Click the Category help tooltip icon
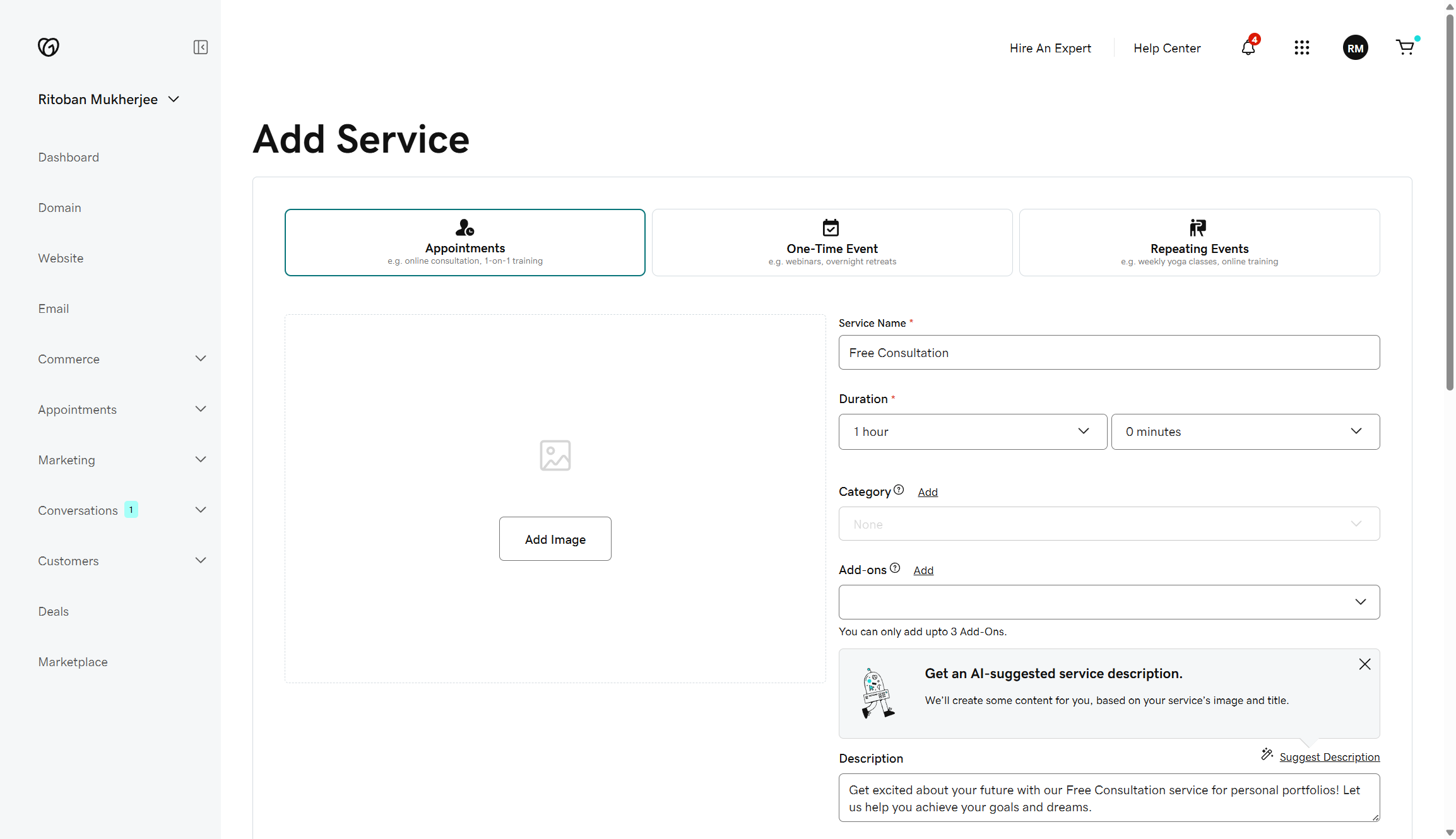 (x=899, y=490)
